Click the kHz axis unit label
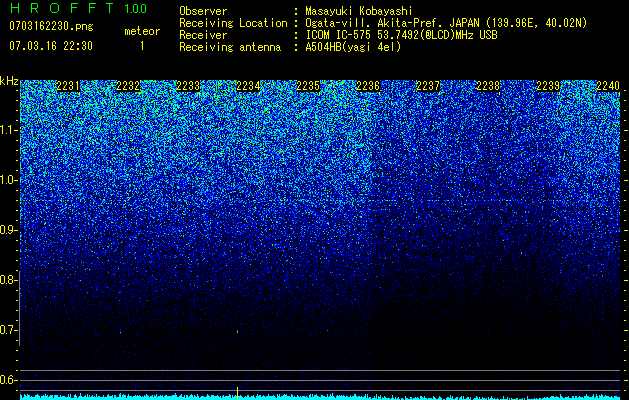The width and height of the screenshot is (629, 400). 9,81
